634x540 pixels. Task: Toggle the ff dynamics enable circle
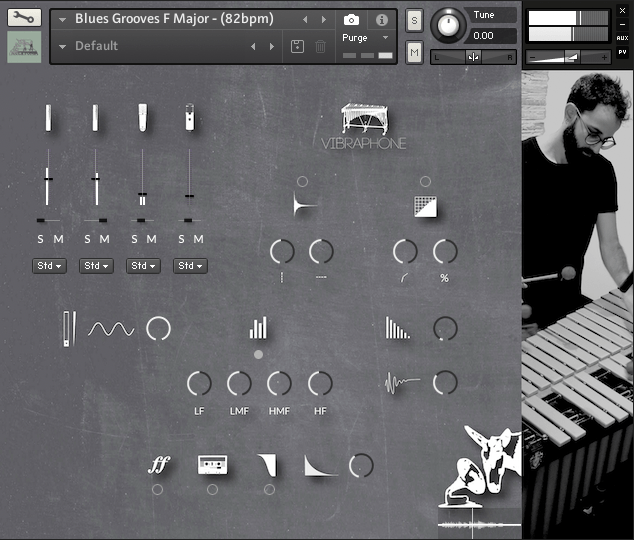(x=157, y=489)
